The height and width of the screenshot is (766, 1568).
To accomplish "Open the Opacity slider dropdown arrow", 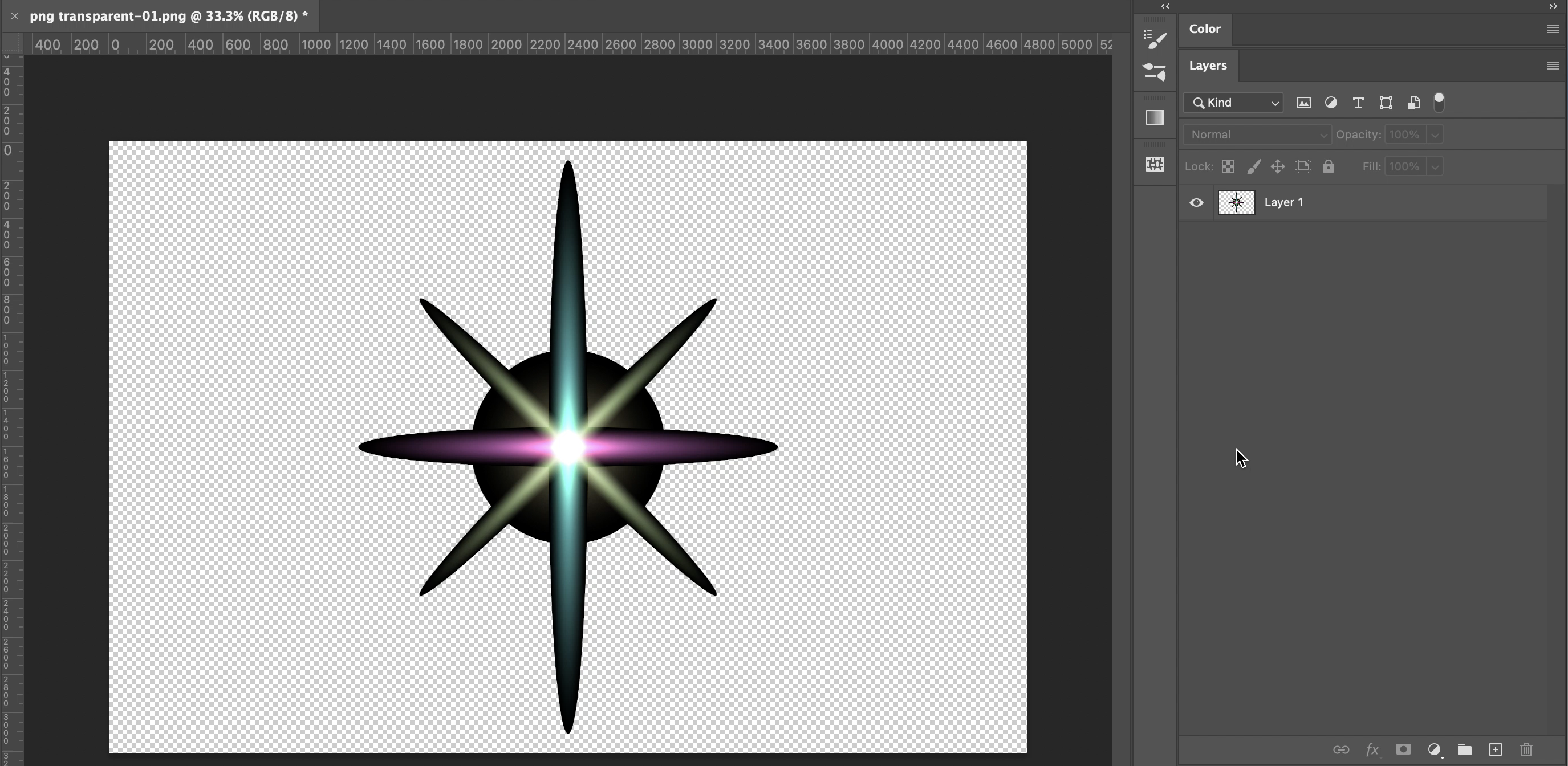I will 1435,135.
